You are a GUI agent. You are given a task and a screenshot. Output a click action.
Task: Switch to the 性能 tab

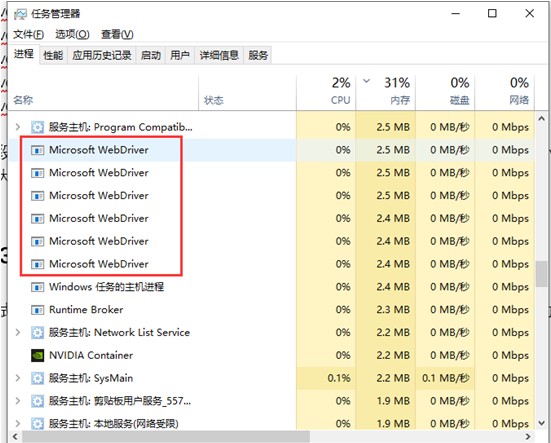(x=53, y=56)
